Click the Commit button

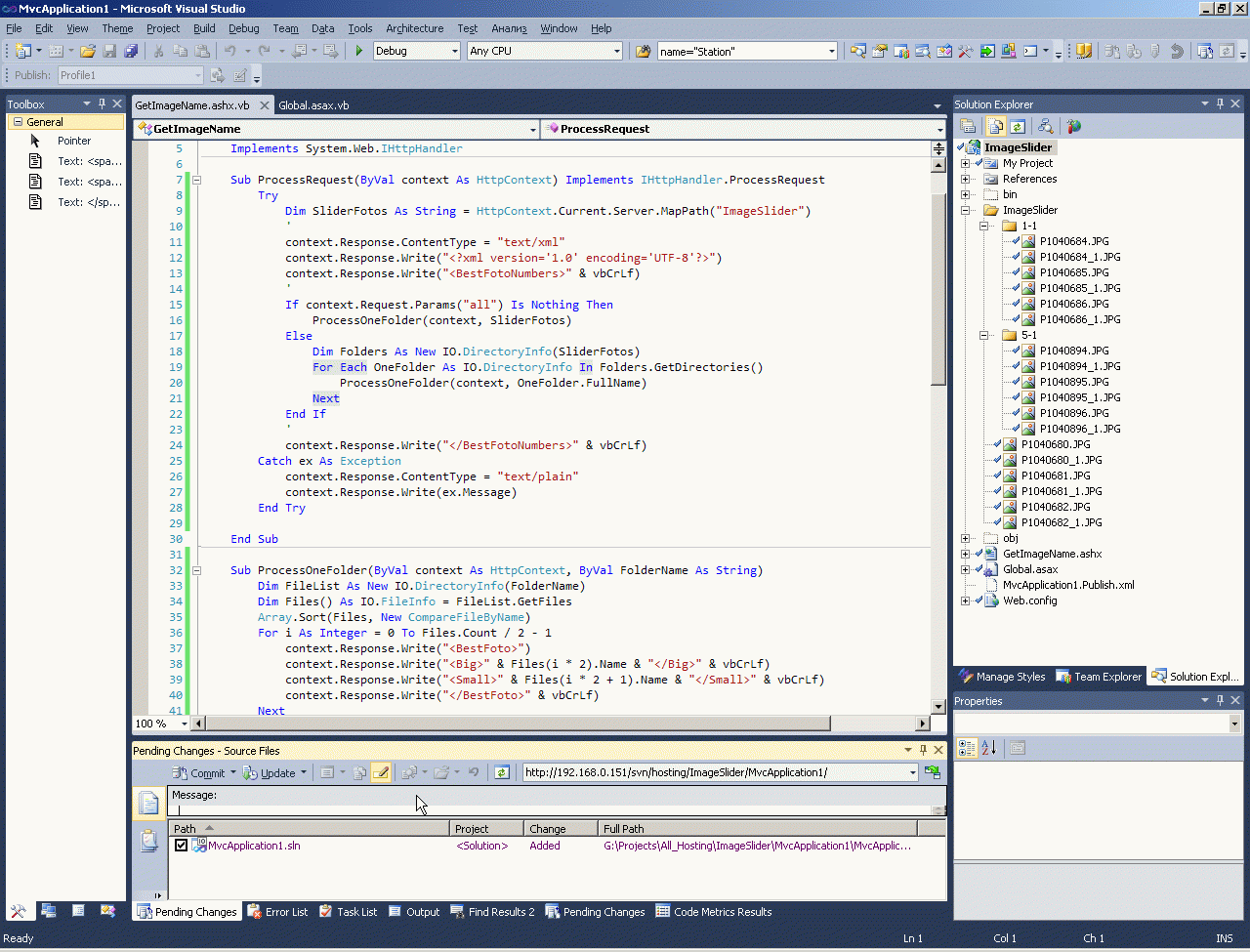(x=200, y=772)
